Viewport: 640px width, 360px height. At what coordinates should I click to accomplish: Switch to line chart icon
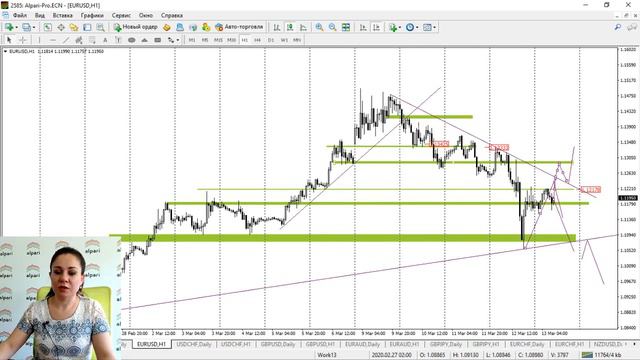[303, 27]
